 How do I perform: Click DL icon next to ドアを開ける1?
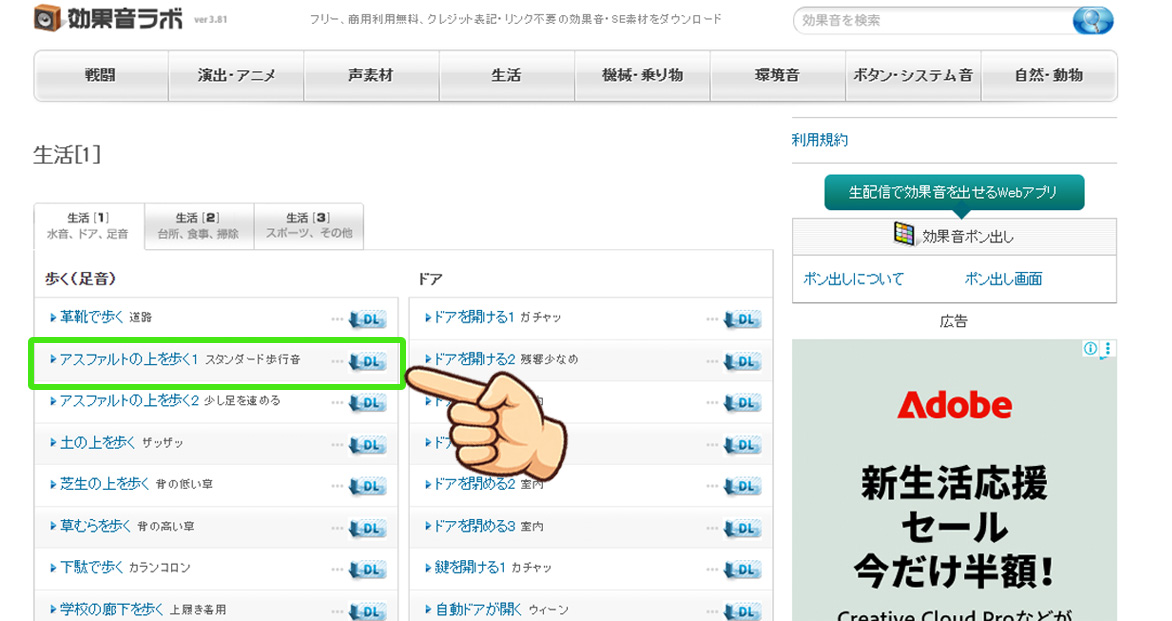742,320
